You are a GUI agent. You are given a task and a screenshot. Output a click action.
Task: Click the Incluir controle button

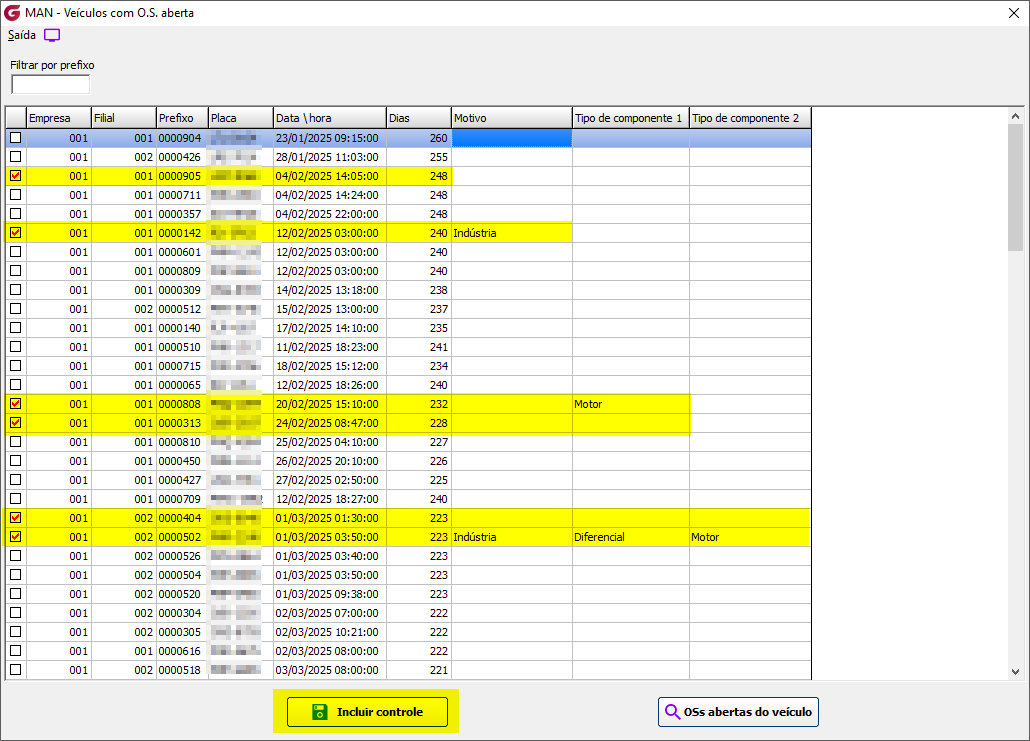pyautogui.click(x=367, y=712)
